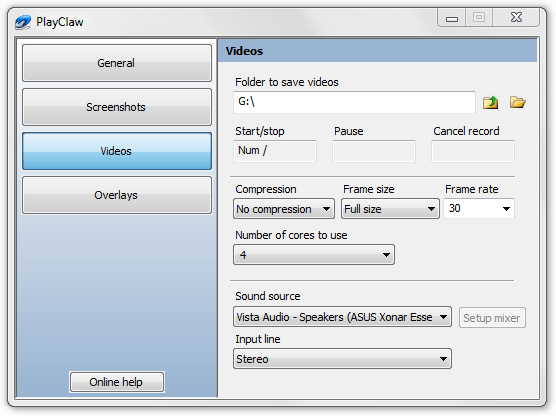Click the Folder to save videos field
This screenshot has height=416, width=556.
point(354,102)
